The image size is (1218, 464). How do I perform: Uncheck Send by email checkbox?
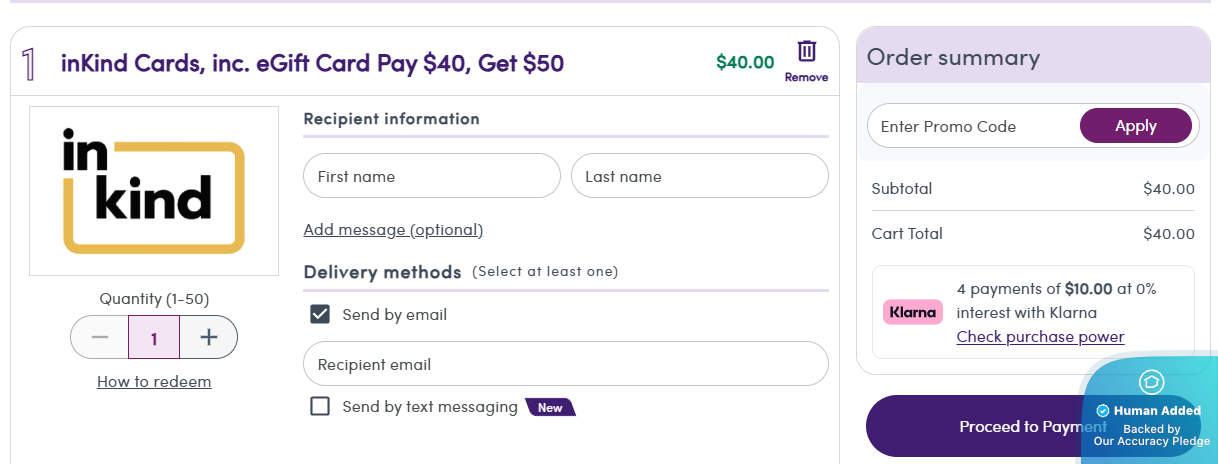coord(320,314)
